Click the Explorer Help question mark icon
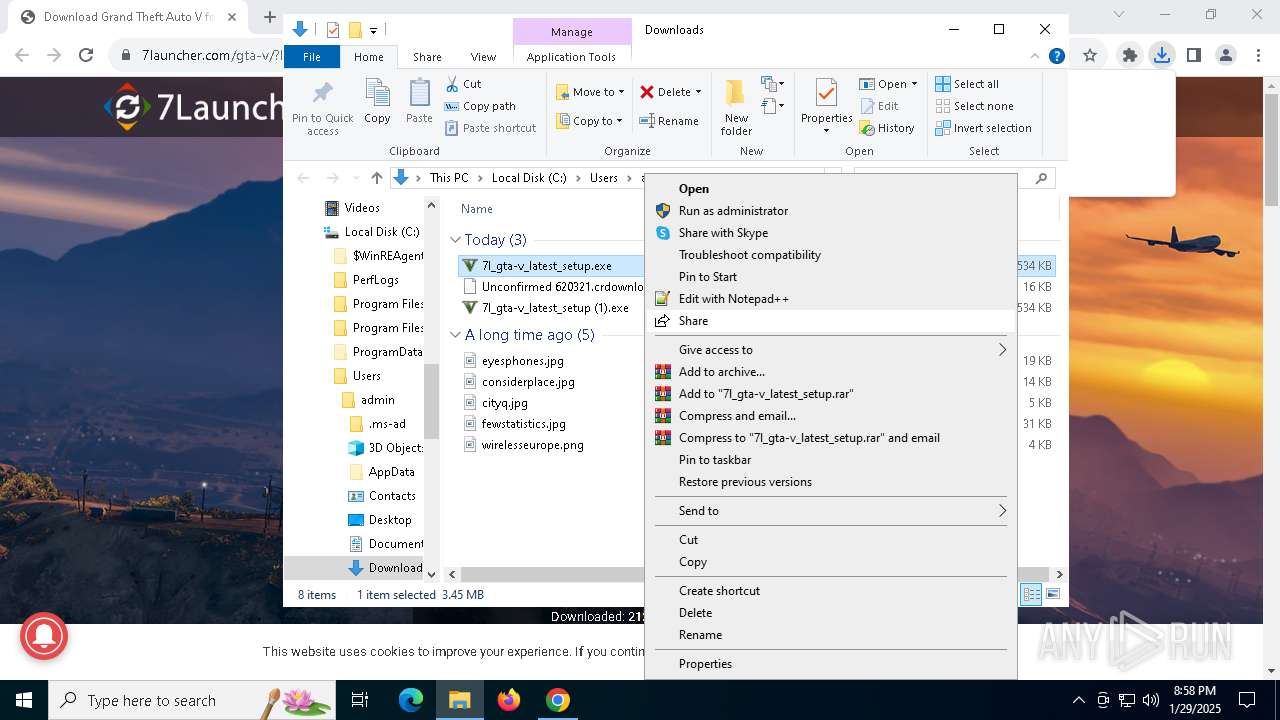 click(1056, 57)
